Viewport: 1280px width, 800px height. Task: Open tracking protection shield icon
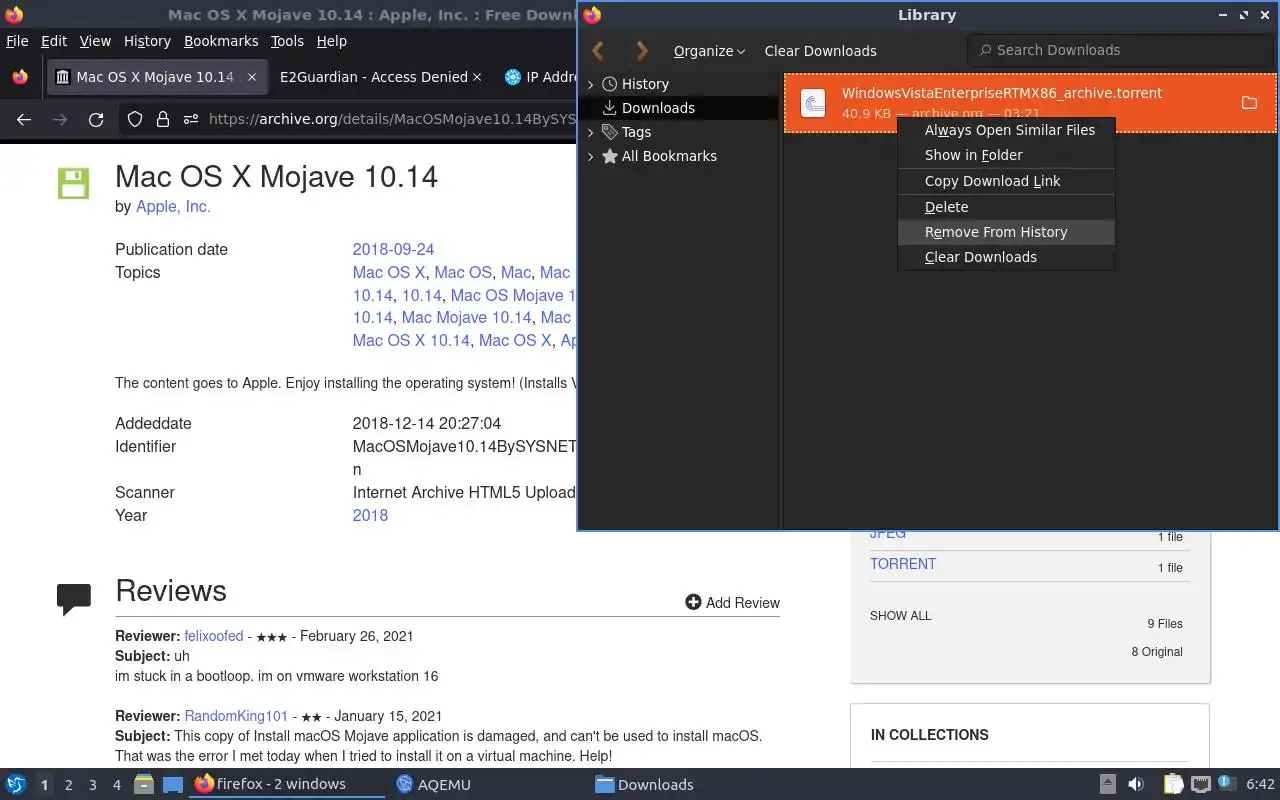[x=135, y=119]
